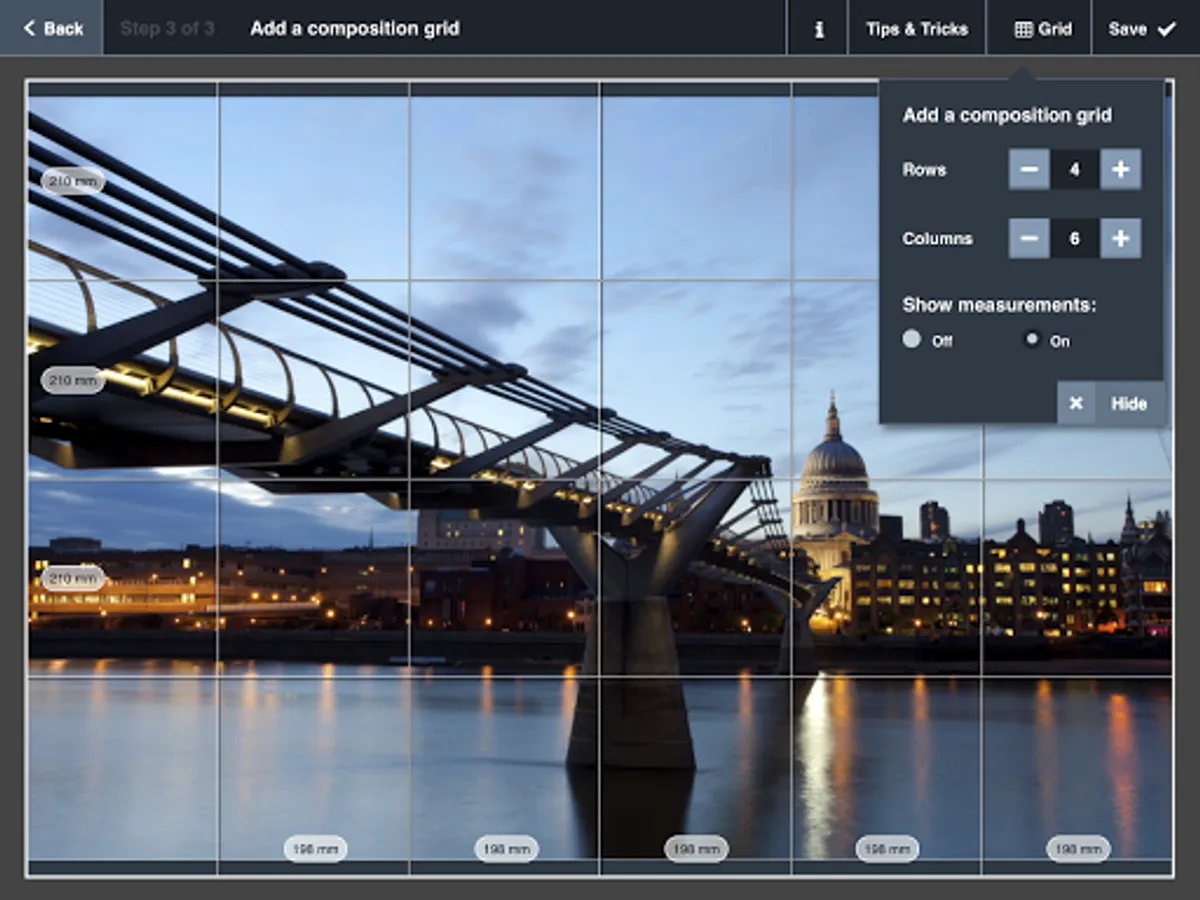Click the Rows value field showing 4
Screen dimensions: 1200x900
(x=1075, y=170)
